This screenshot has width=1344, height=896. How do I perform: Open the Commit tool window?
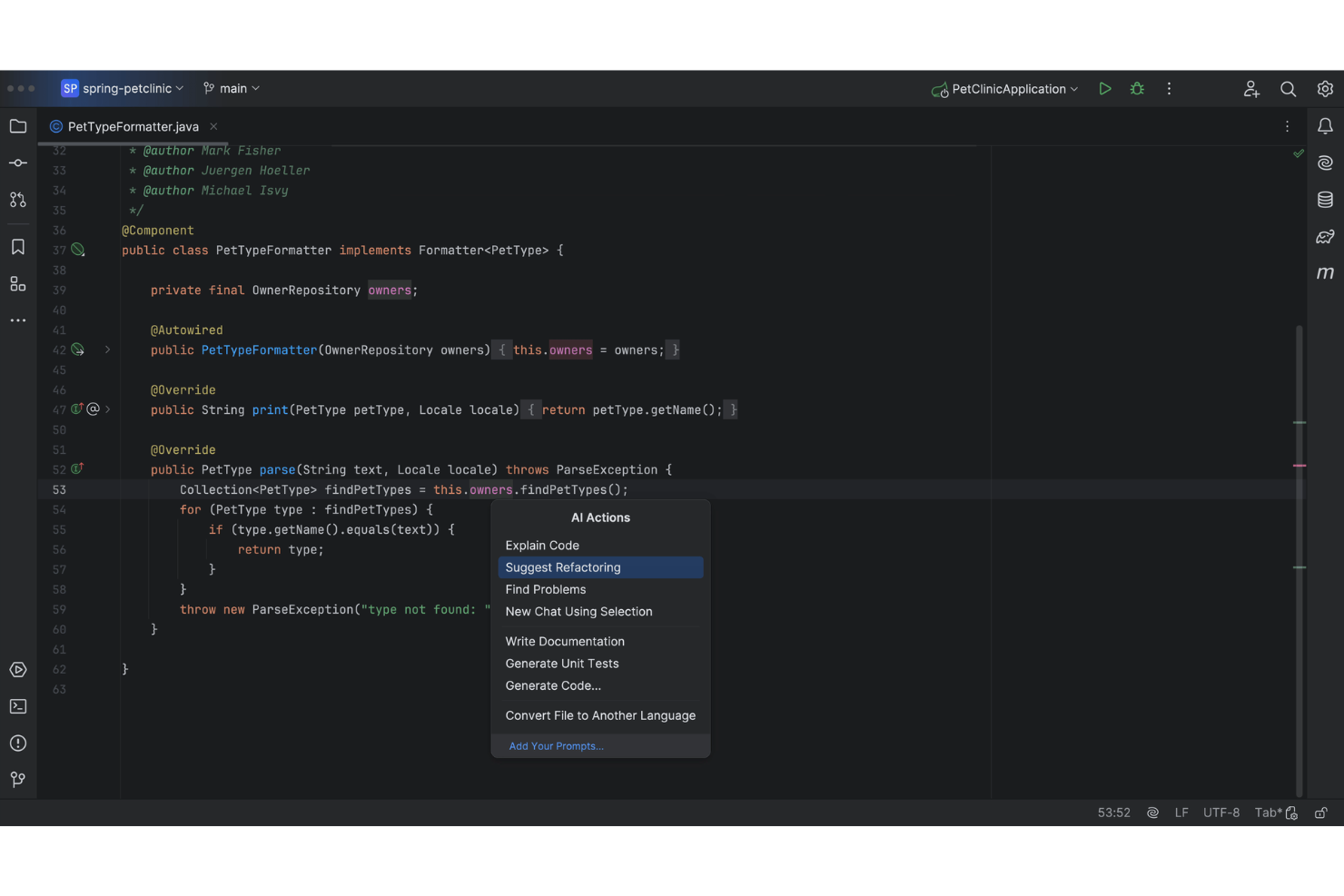click(x=18, y=162)
